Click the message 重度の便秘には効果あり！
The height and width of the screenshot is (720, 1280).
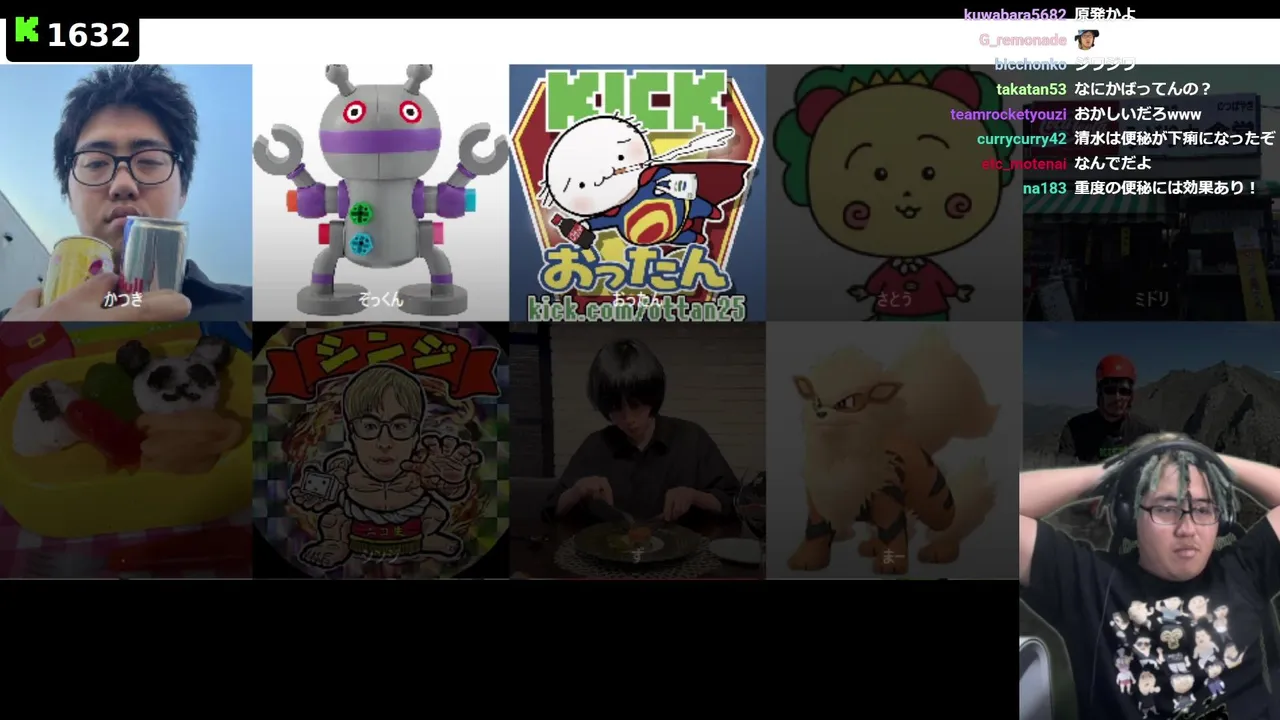(1167, 188)
